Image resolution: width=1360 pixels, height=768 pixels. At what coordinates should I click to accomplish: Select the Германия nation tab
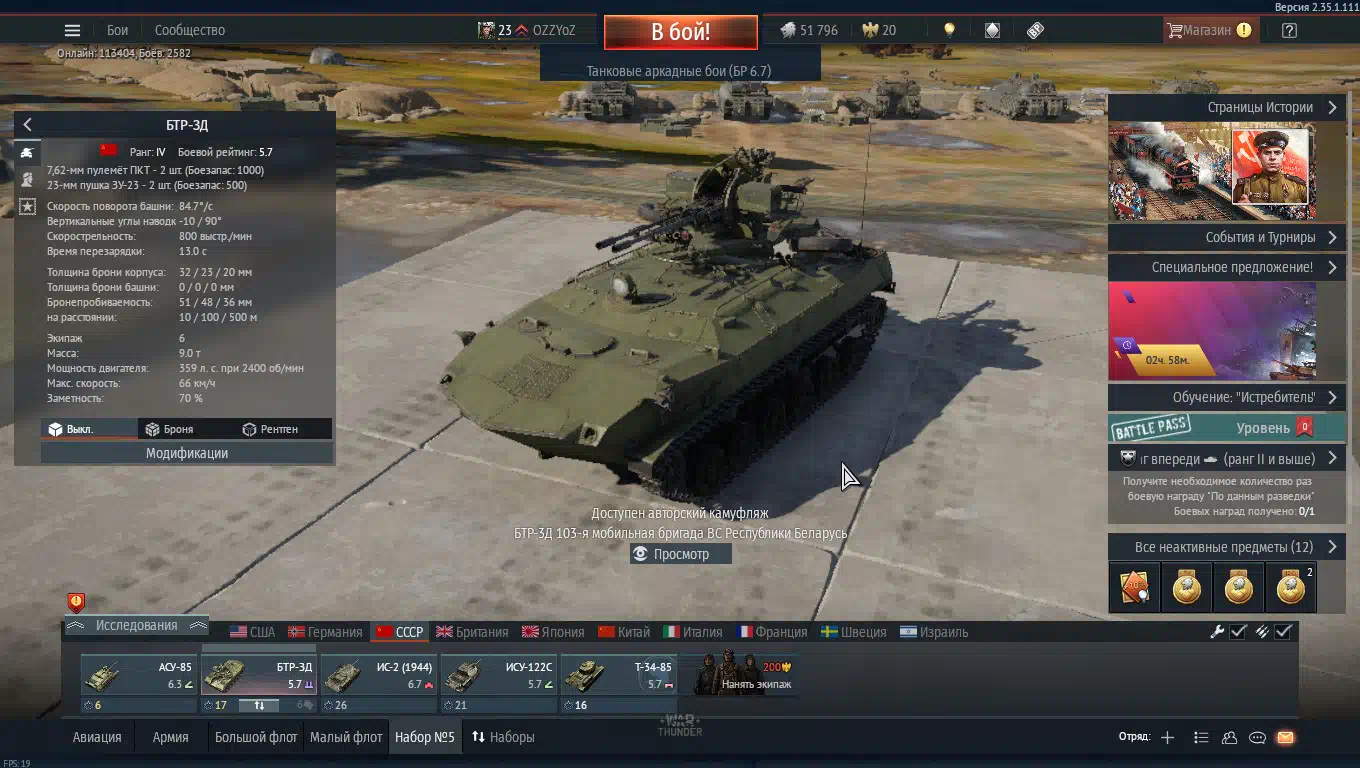325,632
